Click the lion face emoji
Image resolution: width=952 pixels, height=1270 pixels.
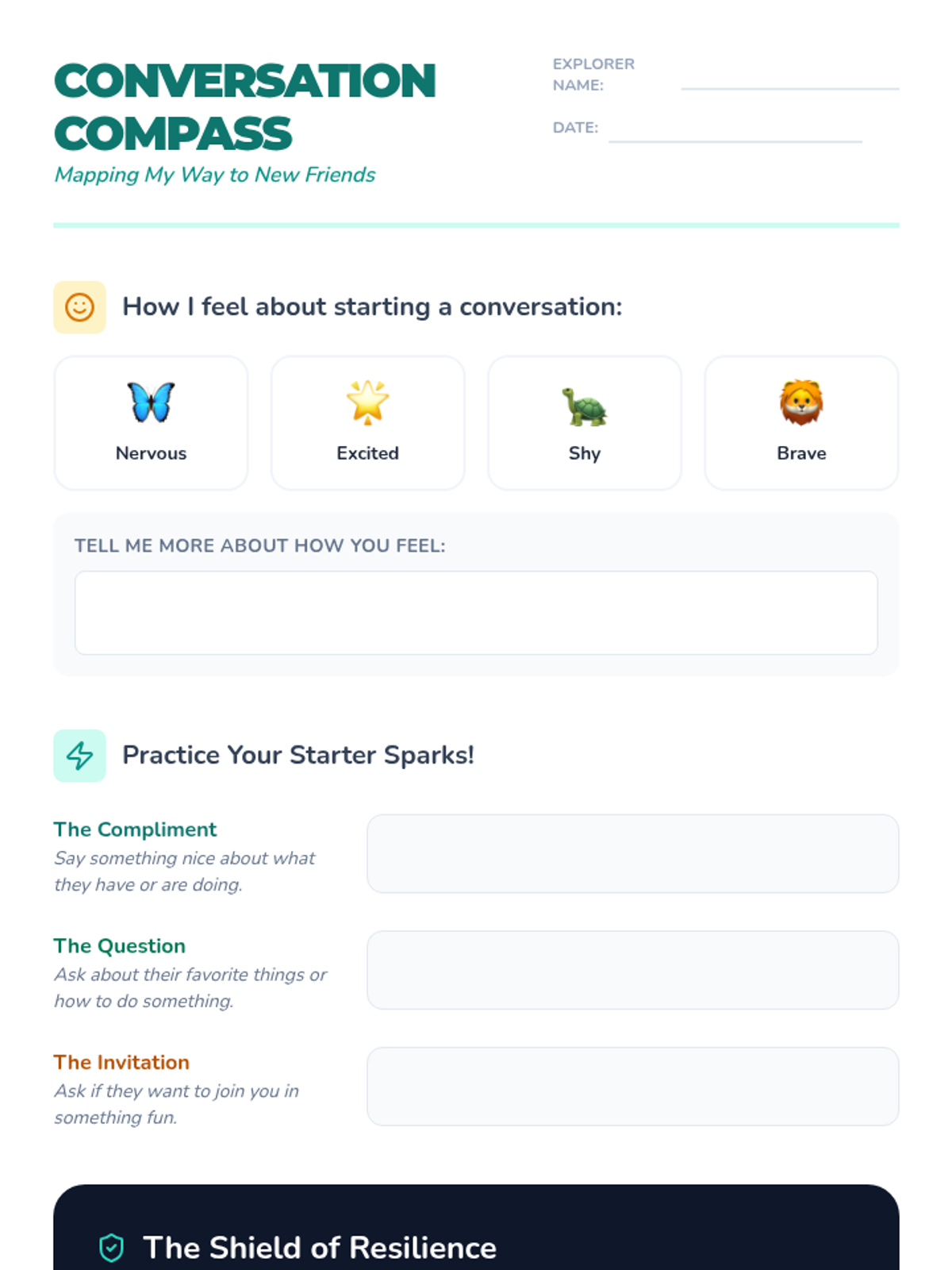coord(801,402)
